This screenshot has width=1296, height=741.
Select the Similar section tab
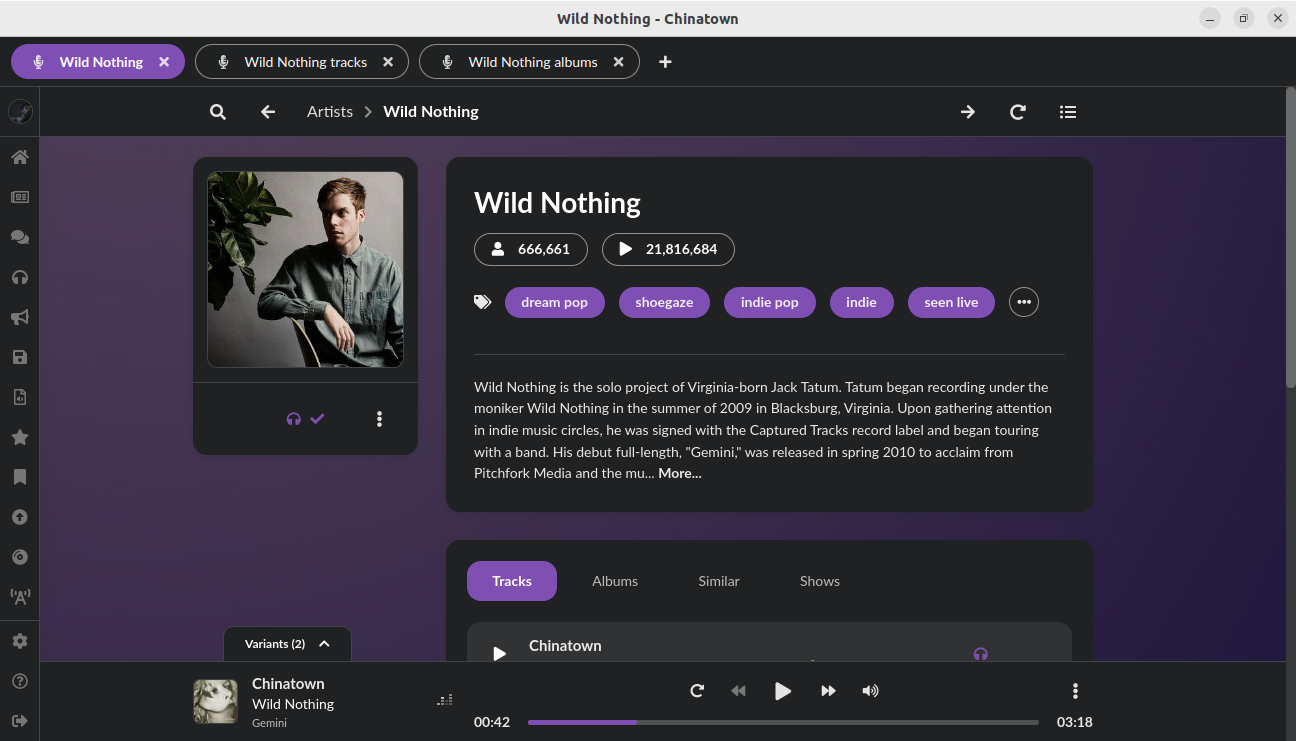click(719, 581)
